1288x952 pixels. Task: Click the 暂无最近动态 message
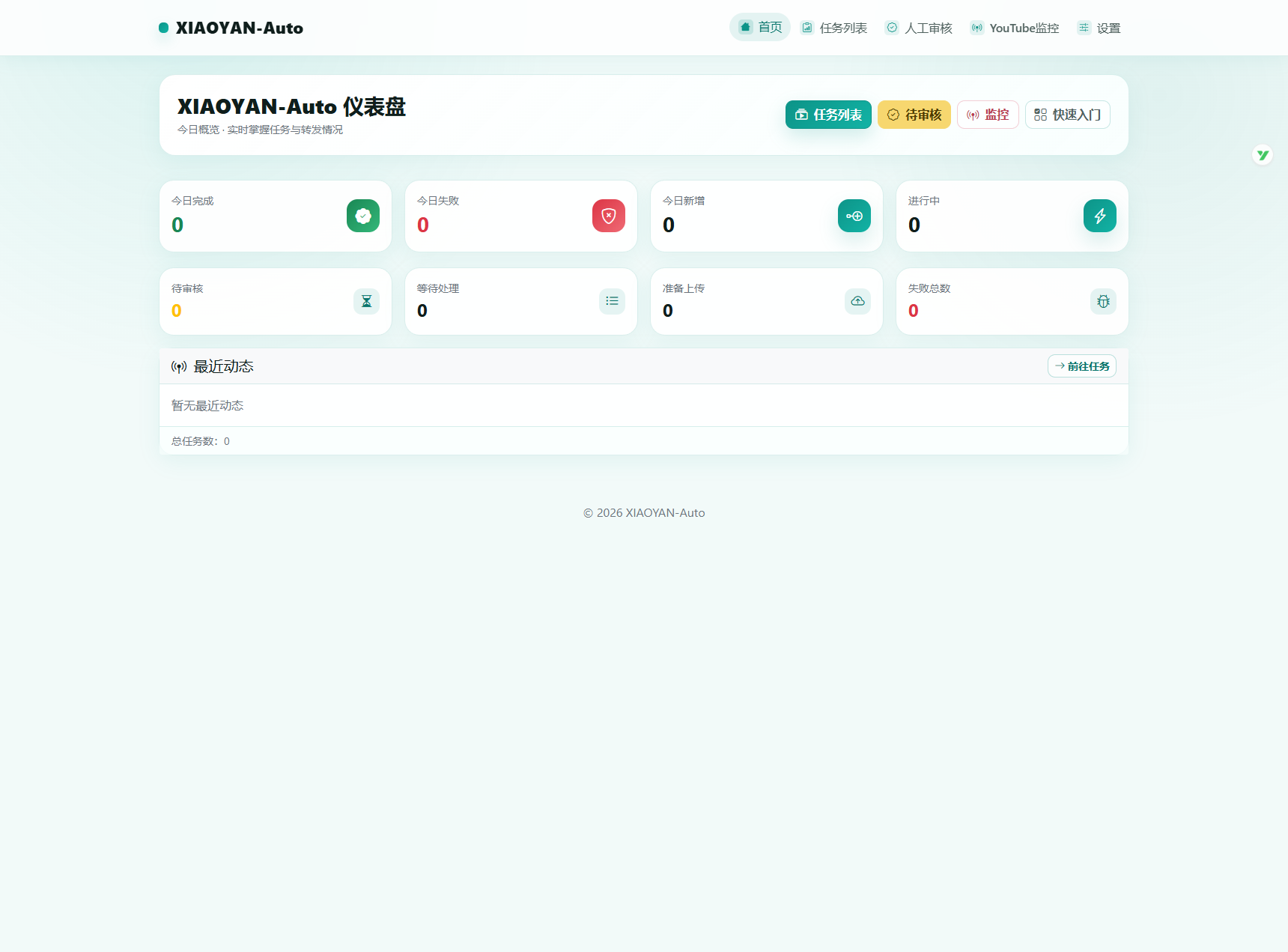[x=207, y=405]
